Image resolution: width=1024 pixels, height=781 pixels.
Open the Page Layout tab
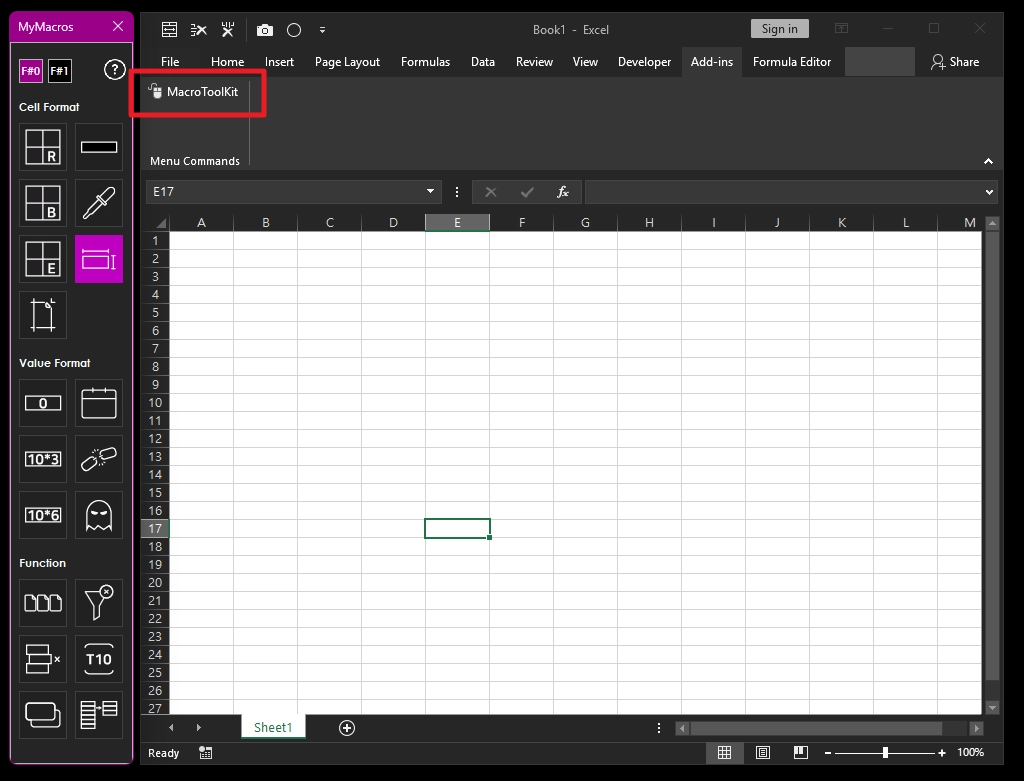click(x=347, y=61)
